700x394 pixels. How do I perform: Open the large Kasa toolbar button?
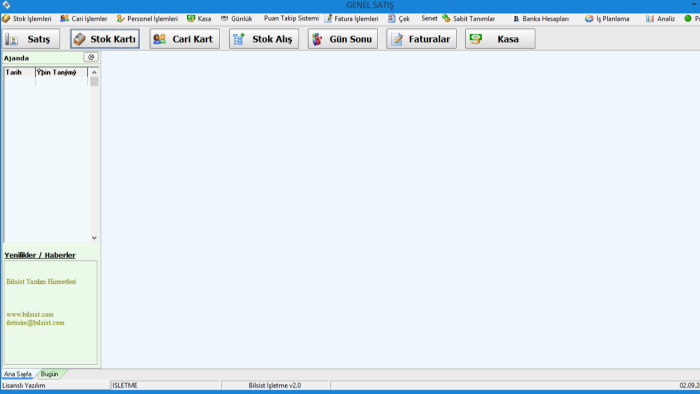[500, 39]
